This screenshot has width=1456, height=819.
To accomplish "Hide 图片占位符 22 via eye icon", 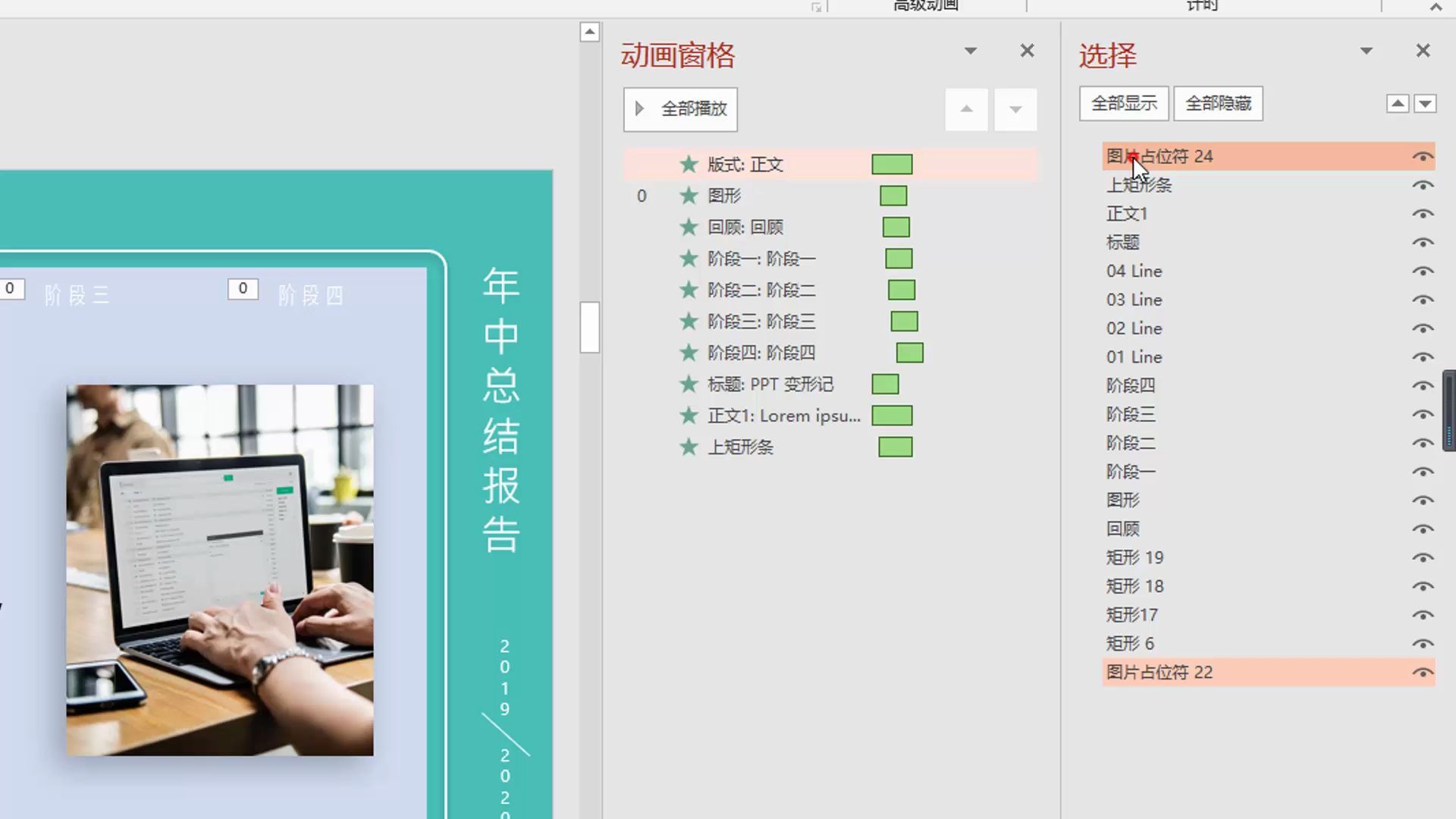I will [x=1423, y=673].
